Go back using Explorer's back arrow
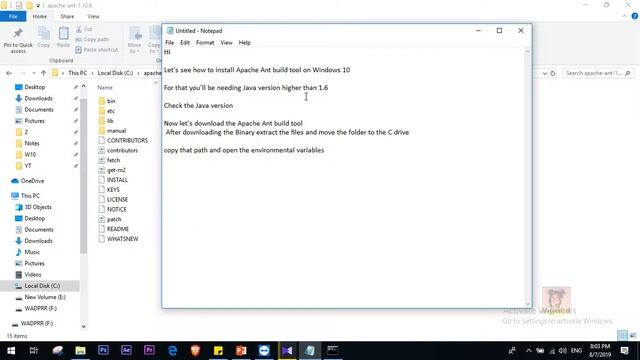Screen dimensions: 640x360 [9, 73]
